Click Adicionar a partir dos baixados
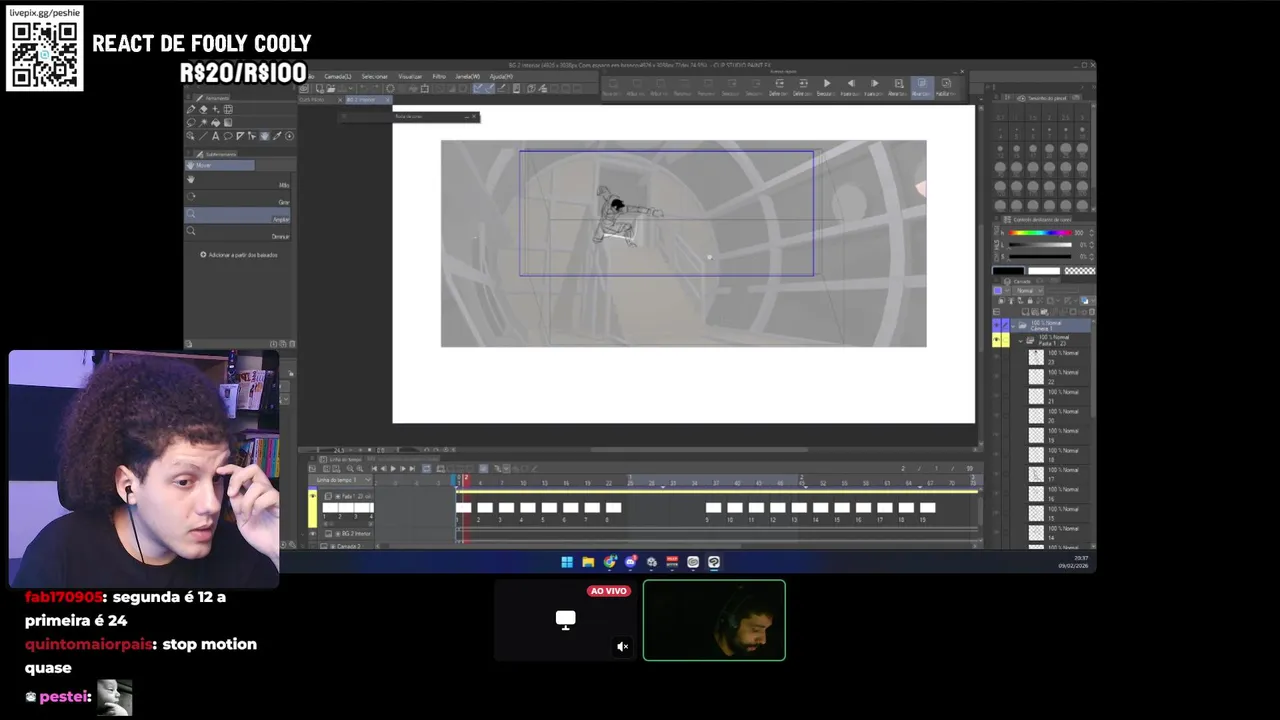1280x720 pixels. pyautogui.click(x=239, y=255)
